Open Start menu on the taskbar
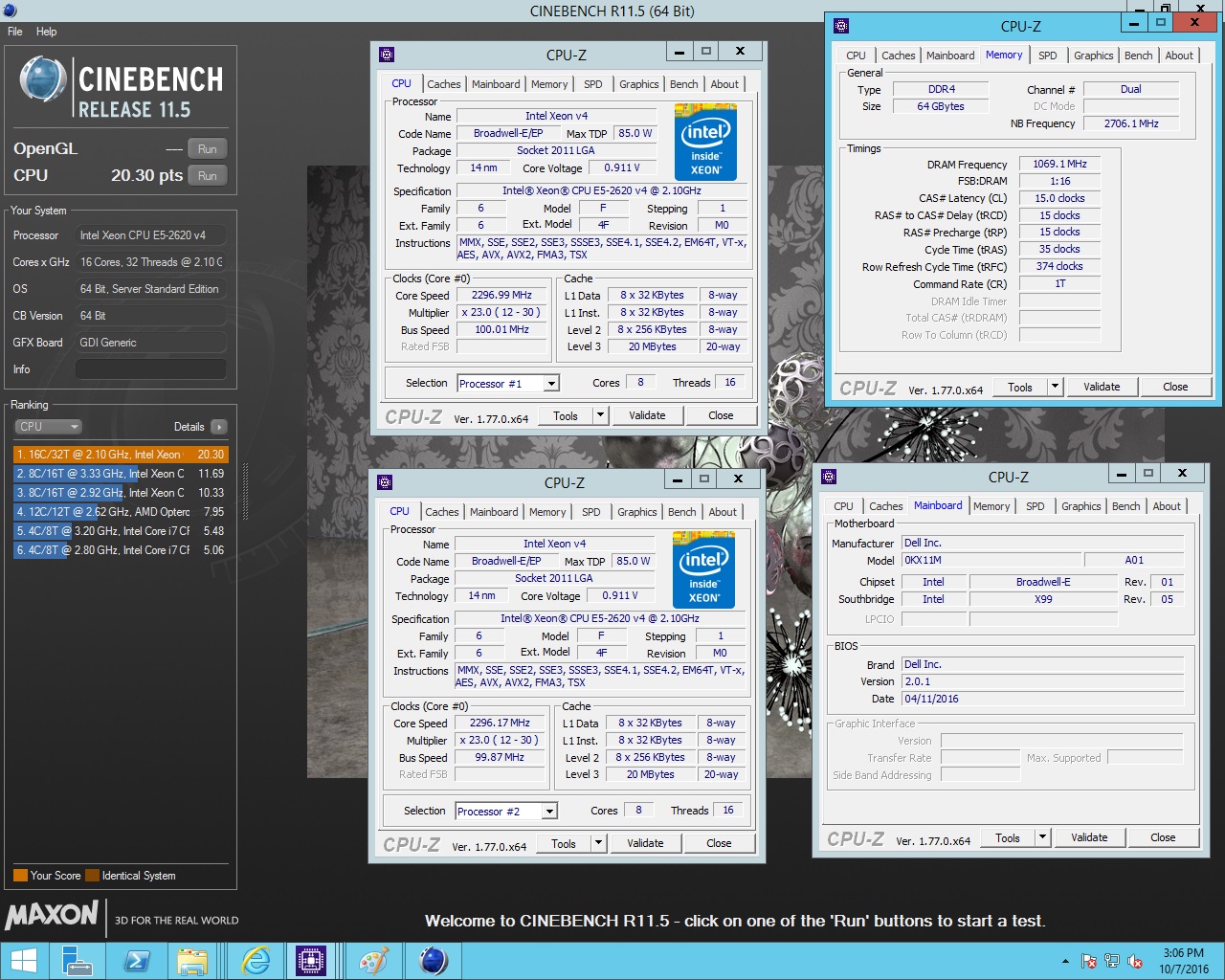The height and width of the screenshot is (980, 1225). [x=23, y=961]
